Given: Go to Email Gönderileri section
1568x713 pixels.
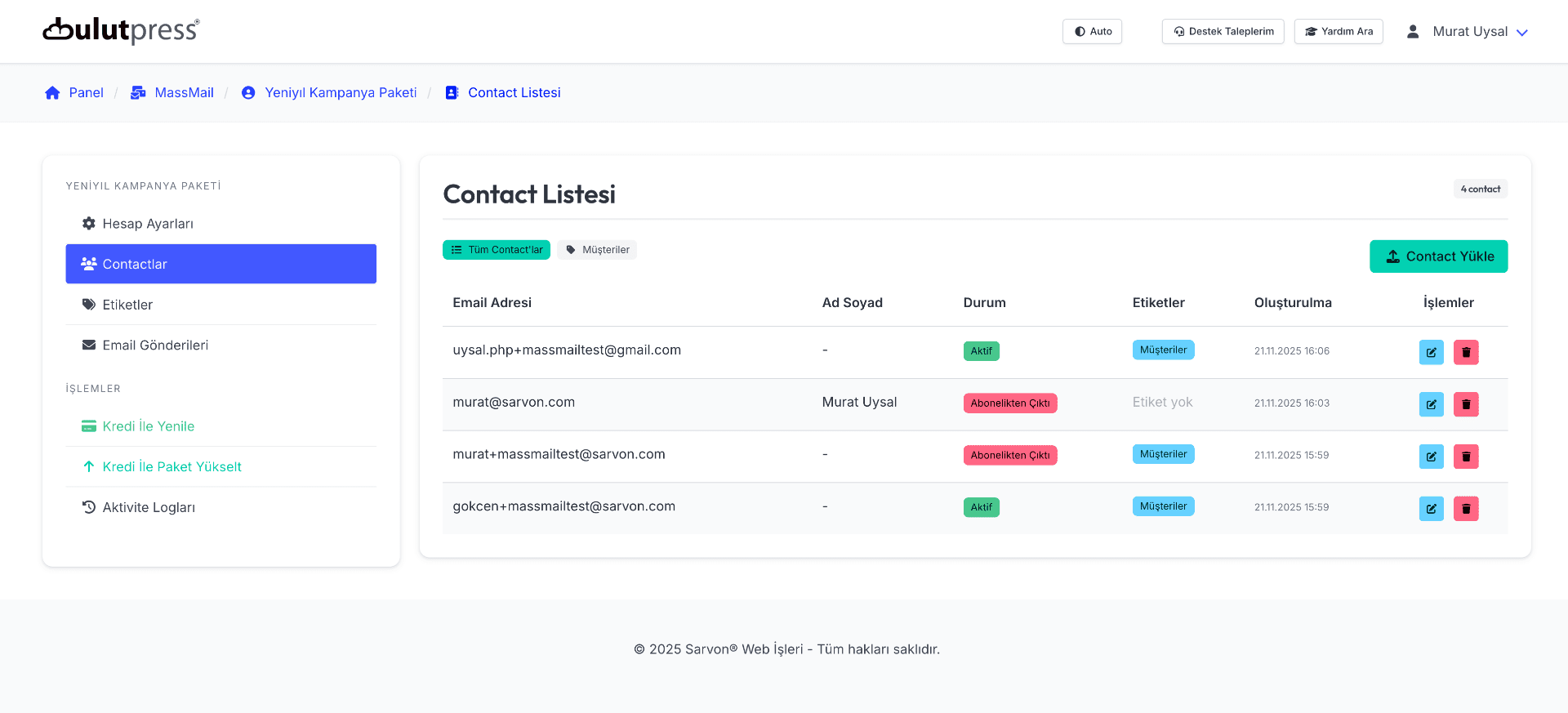Looking at the screenshot, I should pyautogui.click(x=155, y=345).
